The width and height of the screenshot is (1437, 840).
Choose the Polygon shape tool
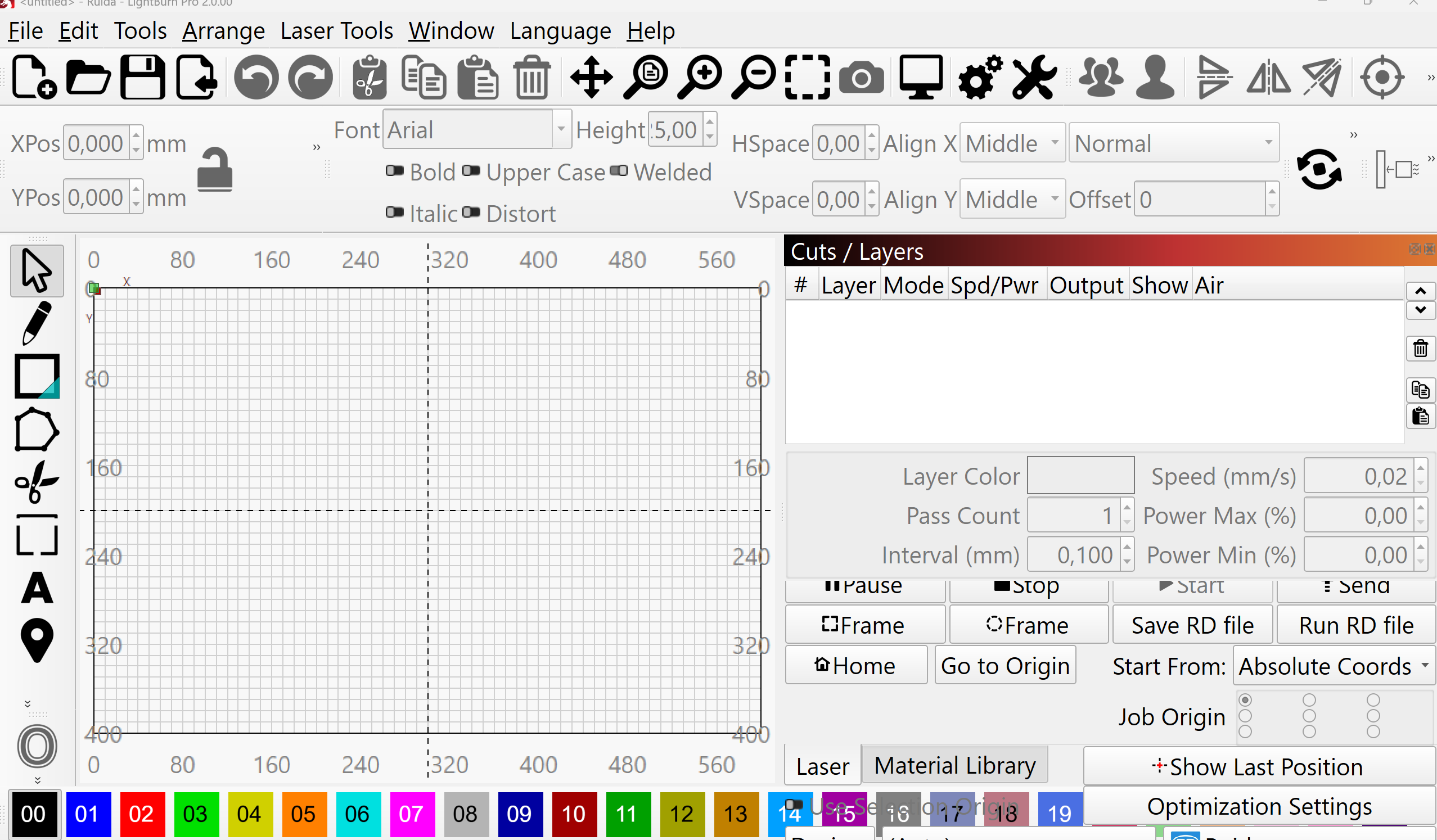[x=37, y=430]
